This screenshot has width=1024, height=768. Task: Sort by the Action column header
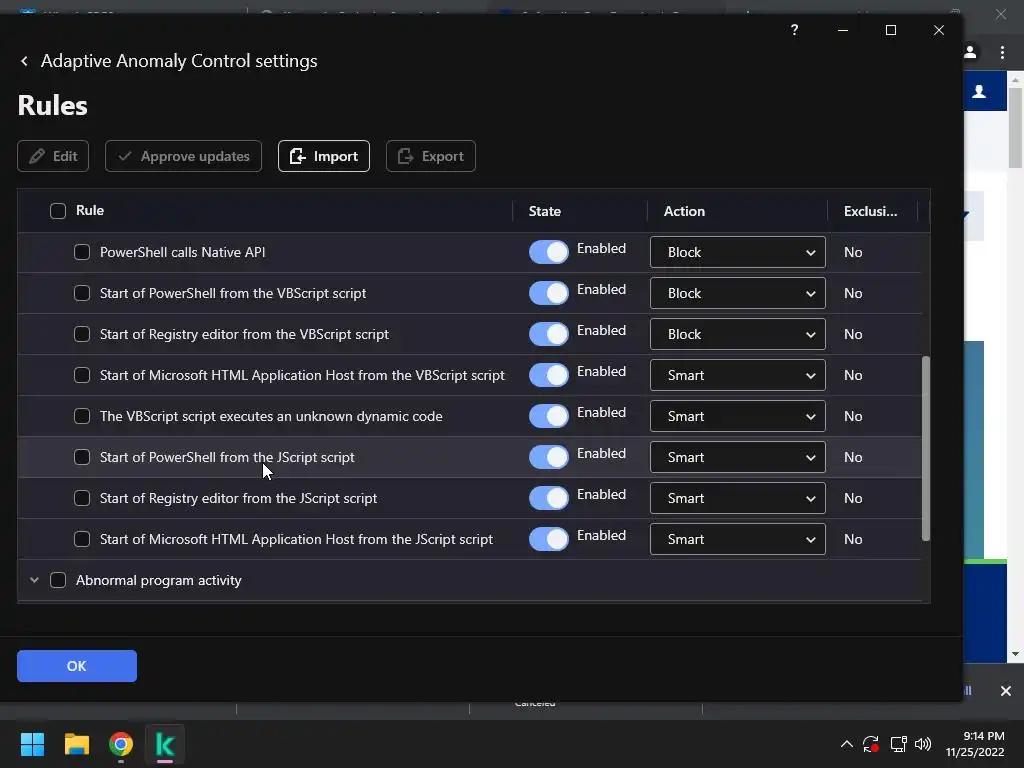684,211
